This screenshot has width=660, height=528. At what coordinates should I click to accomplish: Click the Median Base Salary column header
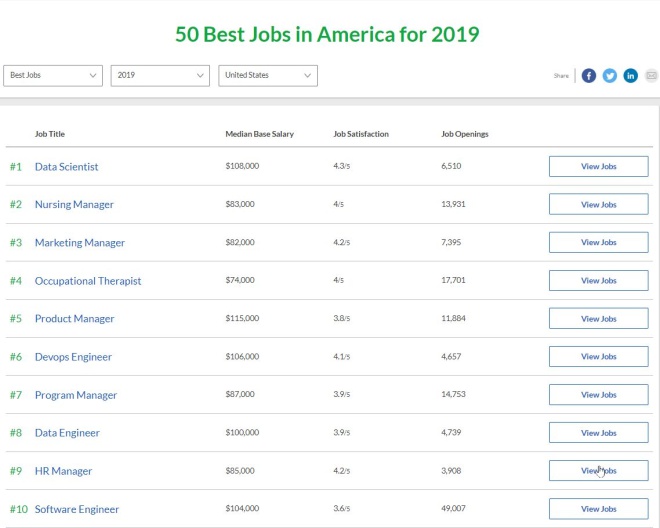[259, 134]
